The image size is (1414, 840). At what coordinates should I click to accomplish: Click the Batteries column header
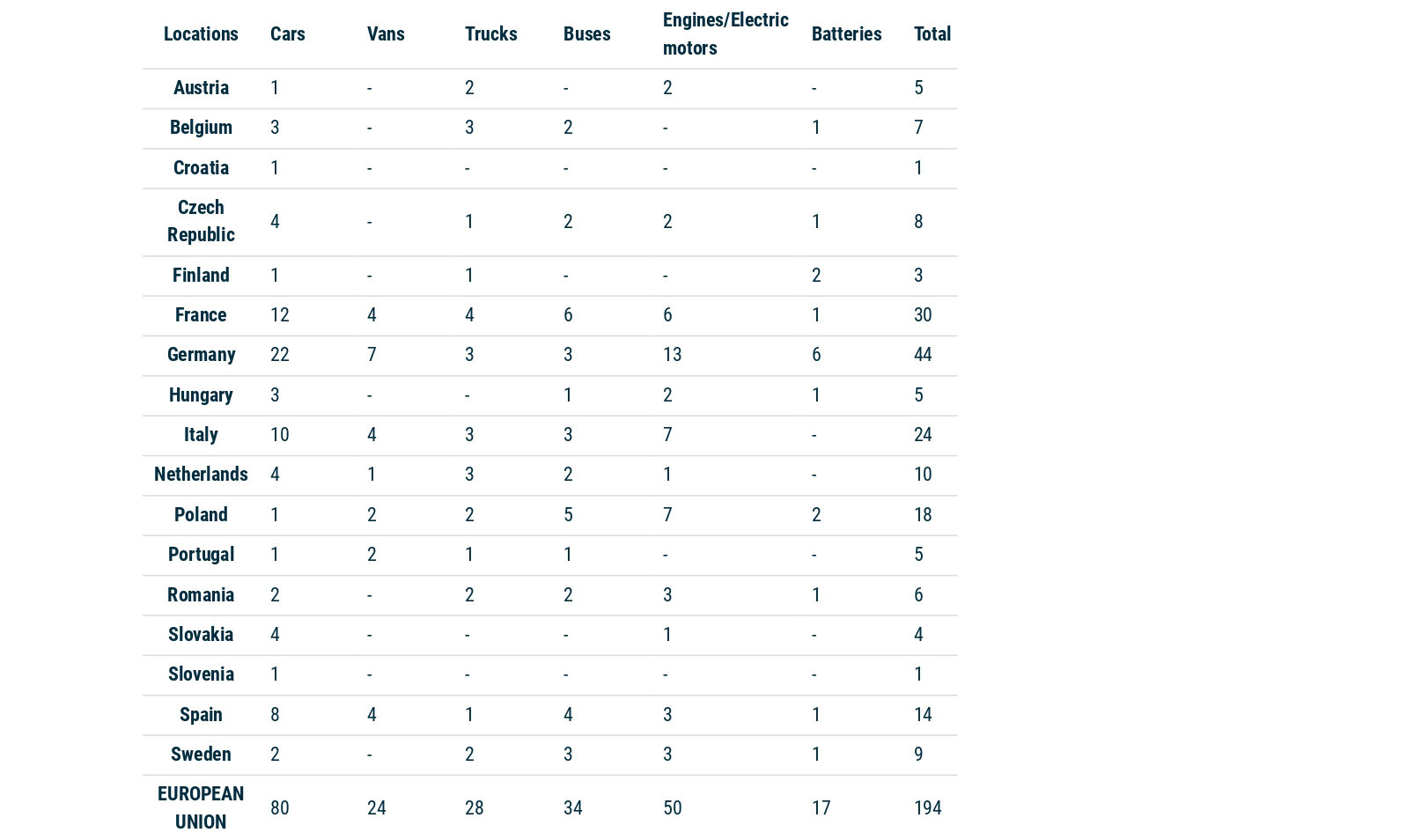coord(846,33)
